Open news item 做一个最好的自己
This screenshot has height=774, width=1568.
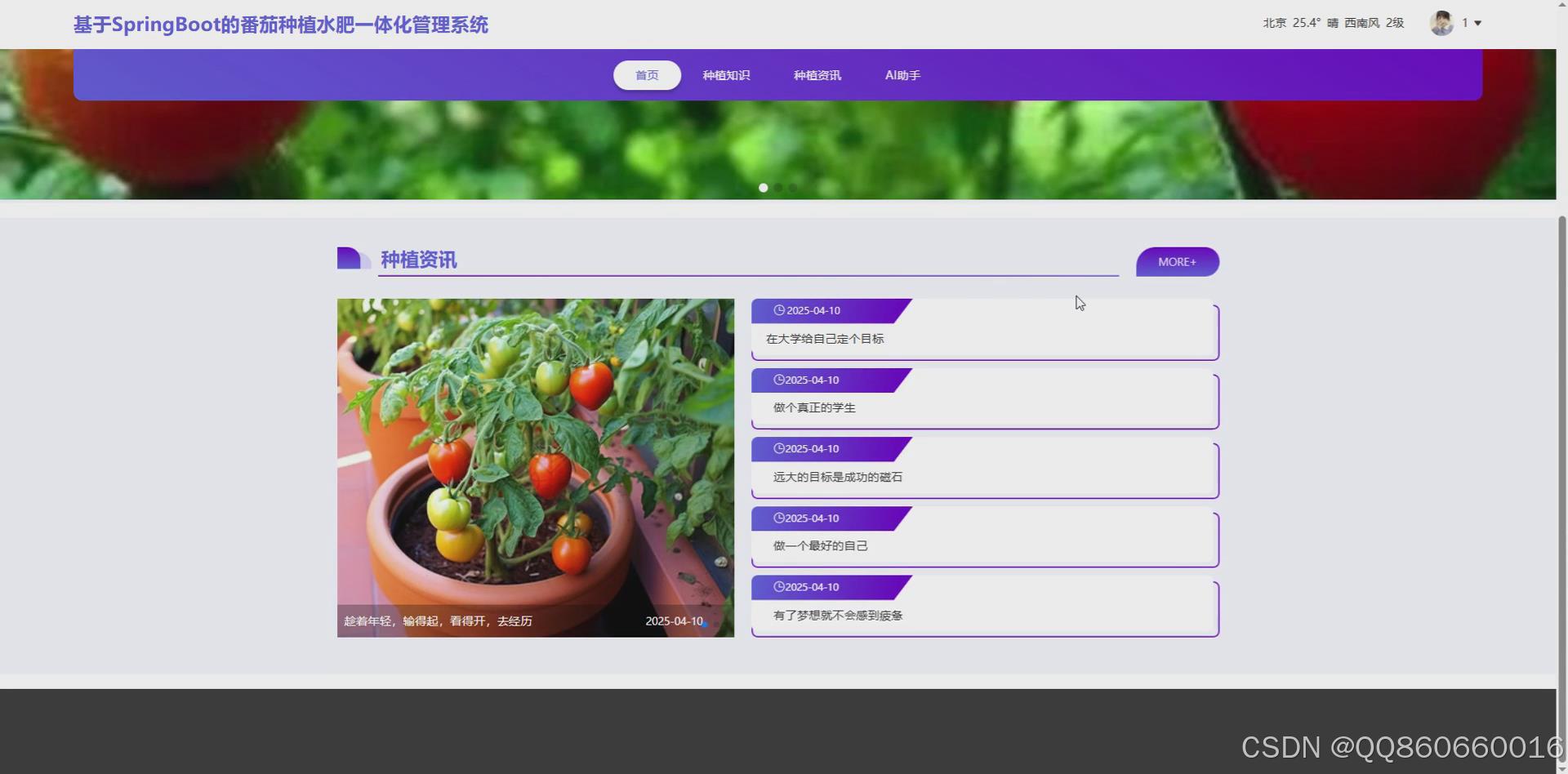[985, 537]
